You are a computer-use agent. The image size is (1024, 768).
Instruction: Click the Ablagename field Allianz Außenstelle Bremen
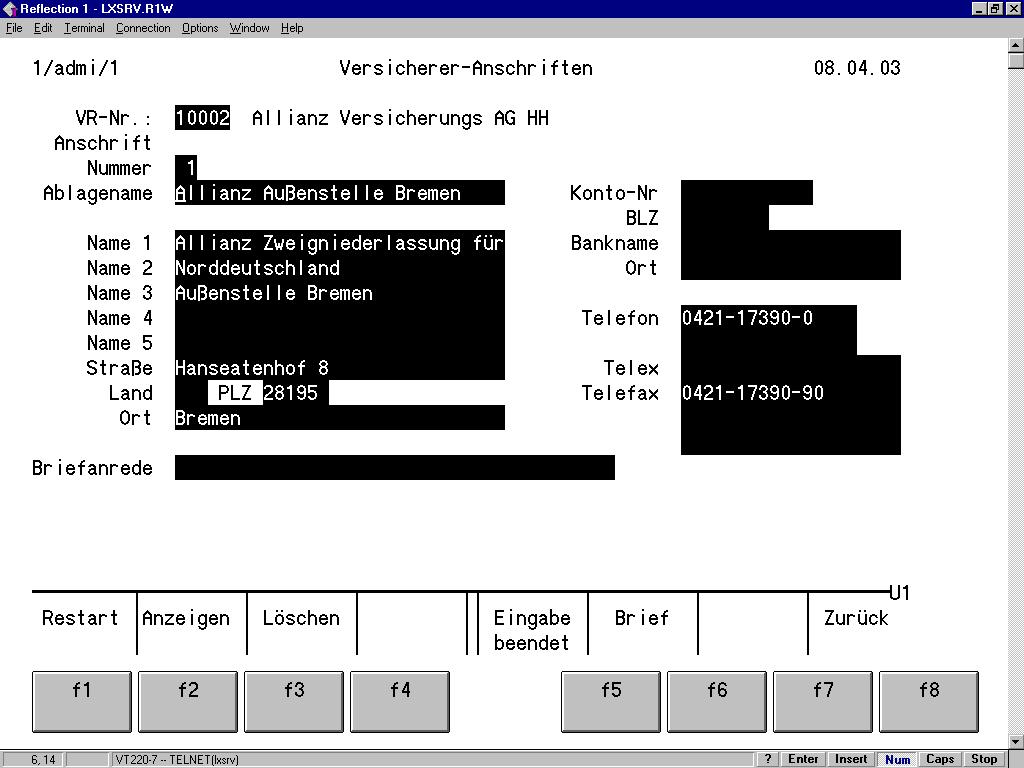[x=340, y=193]
